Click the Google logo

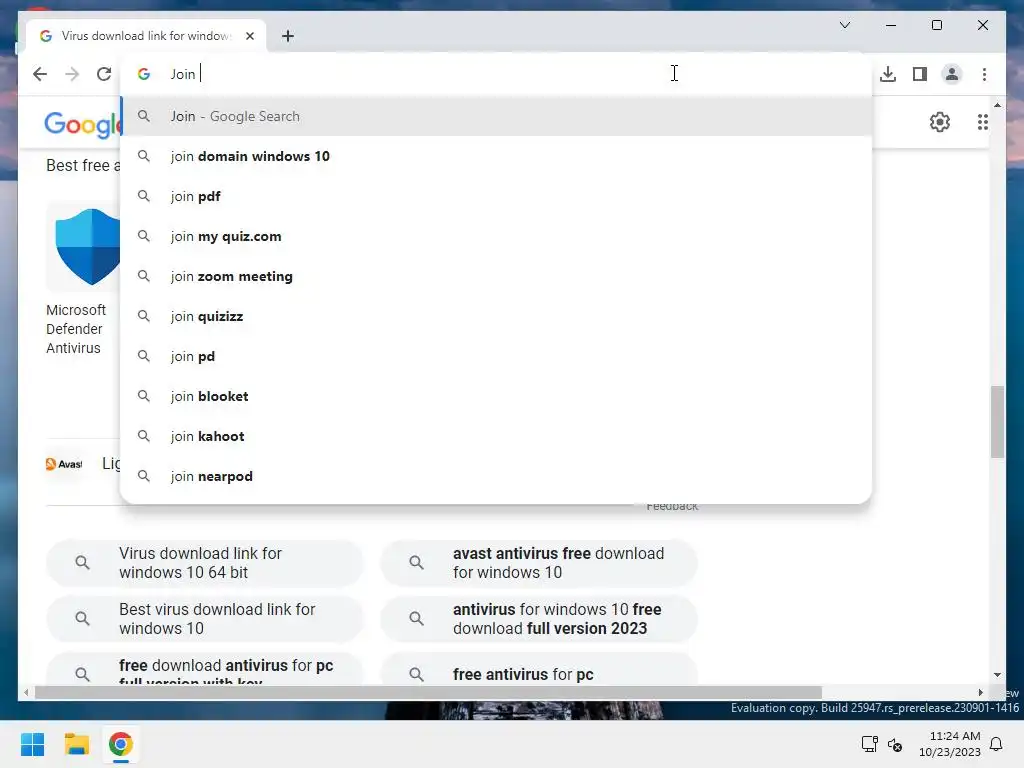point(82,123)
